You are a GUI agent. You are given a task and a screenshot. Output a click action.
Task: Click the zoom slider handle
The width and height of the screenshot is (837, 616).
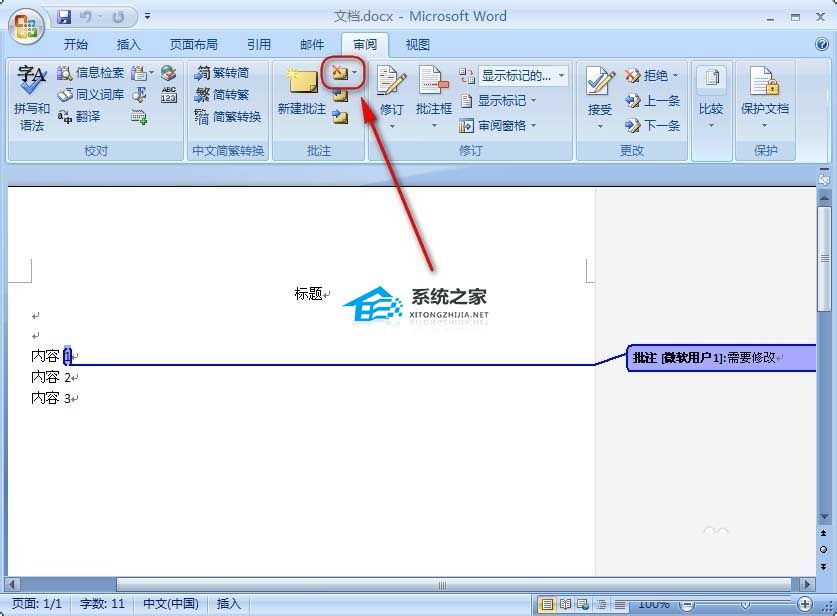745,605
